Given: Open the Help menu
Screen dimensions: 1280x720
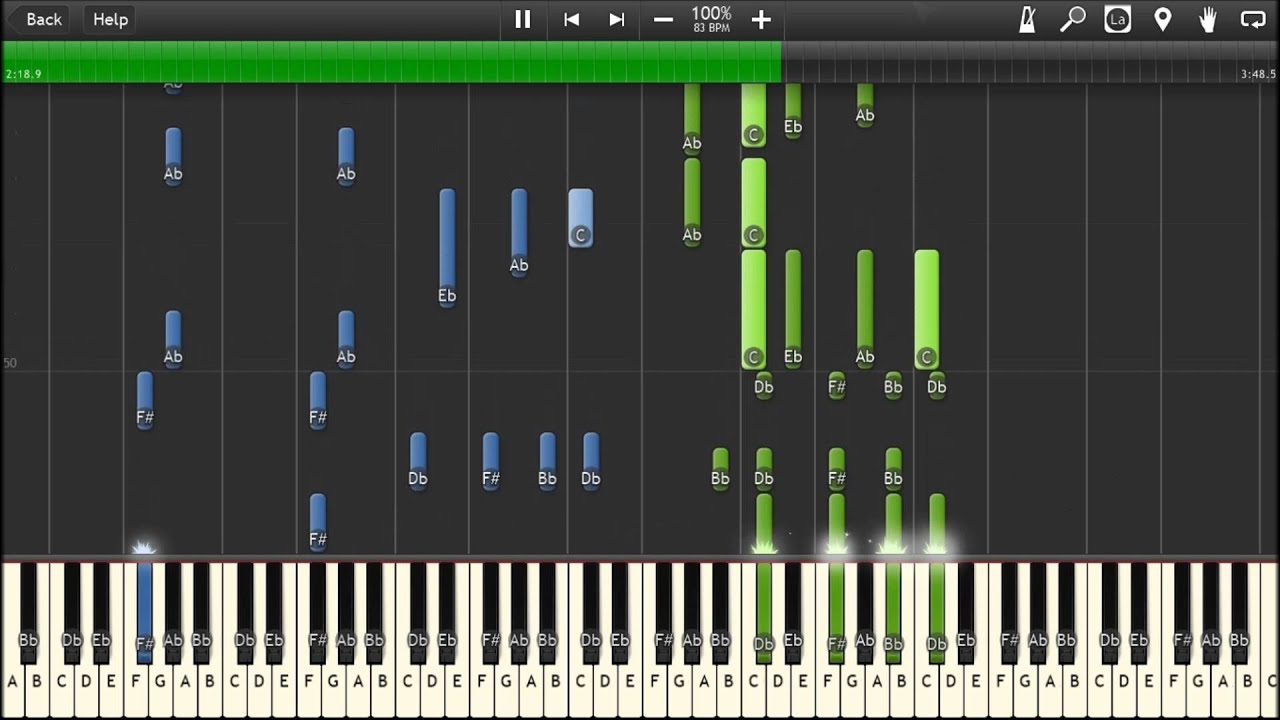Looking at the screenshot, I should (x=110, y=19).
